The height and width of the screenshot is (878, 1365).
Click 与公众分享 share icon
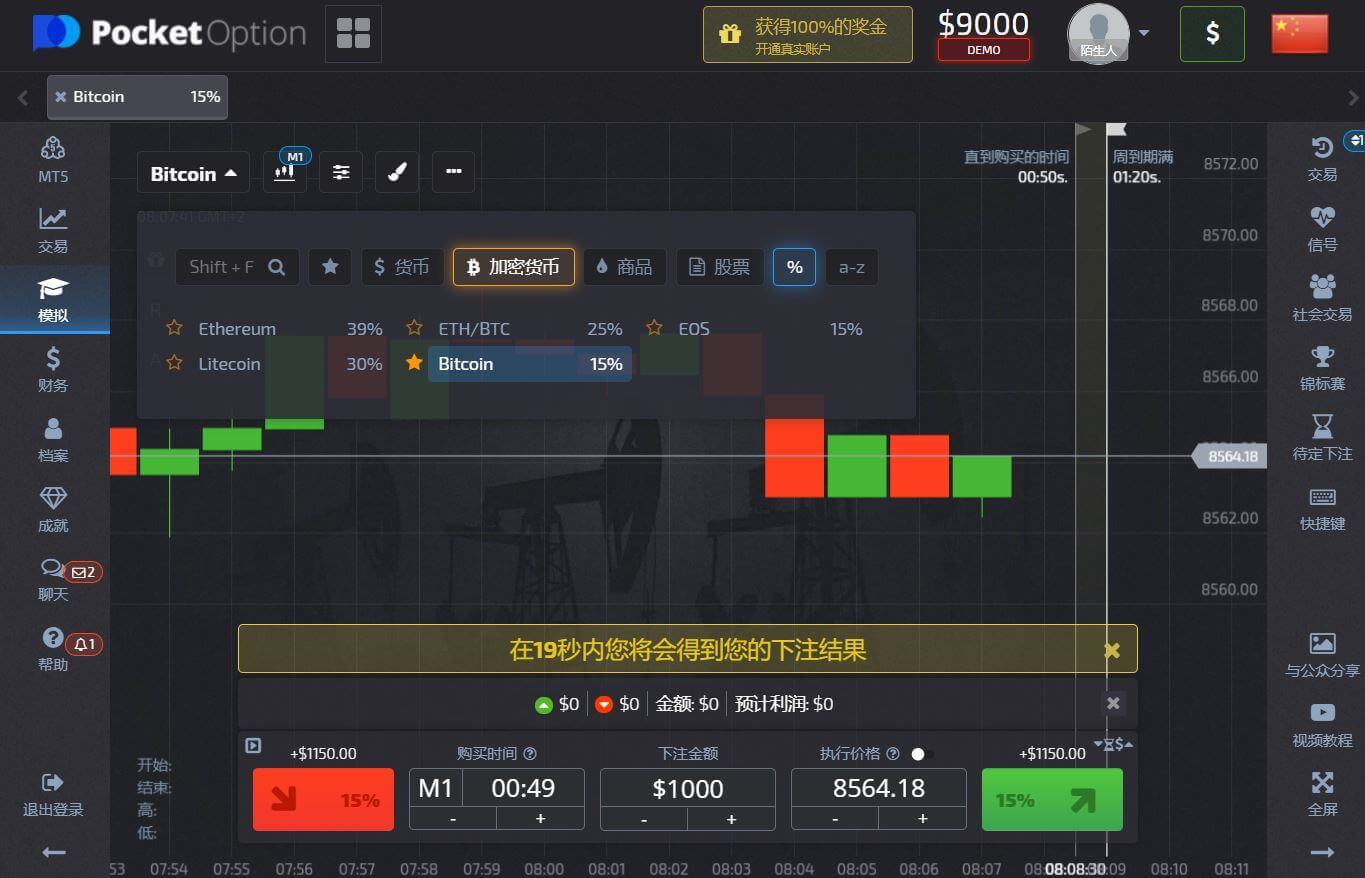point(1322,655)
